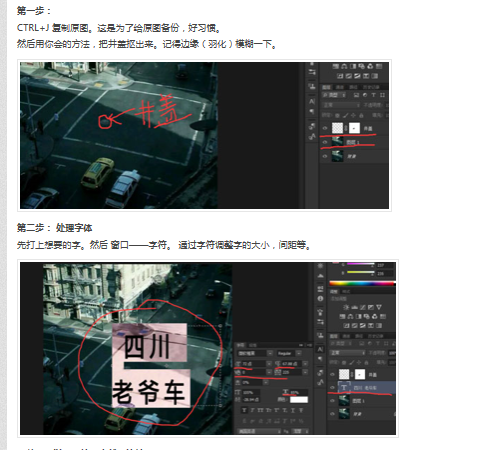Select the 背景 layer row in step-two screenshot
Image resolution: width=484 pixels, height=450 pixels.
[362, 414]
